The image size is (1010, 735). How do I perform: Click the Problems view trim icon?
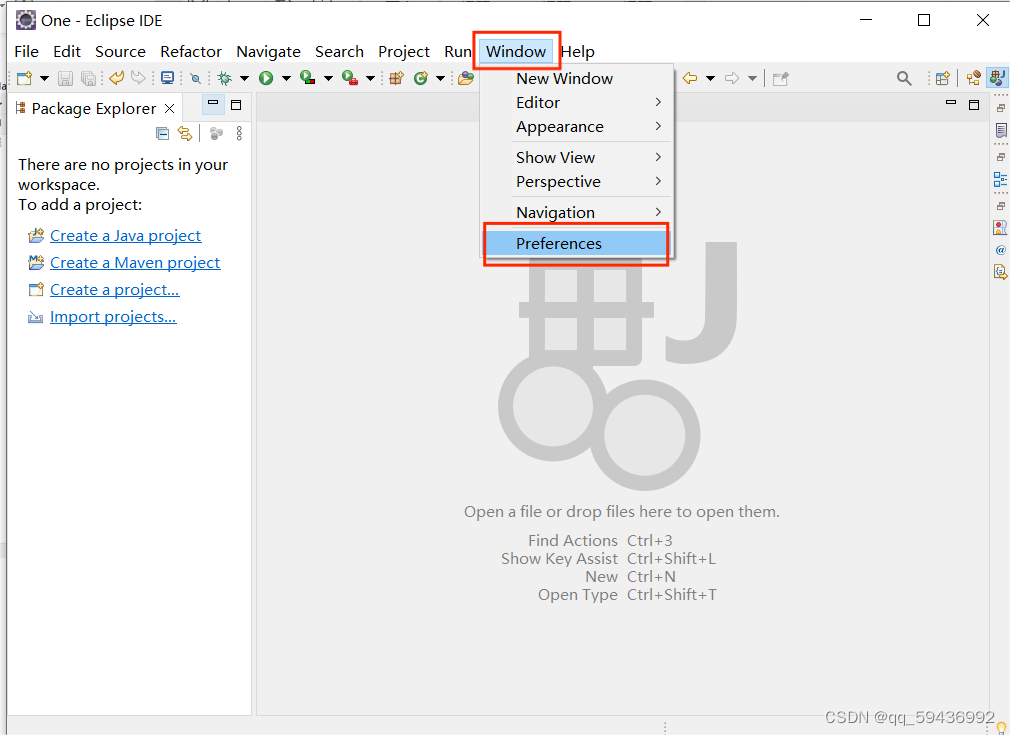(1000, 227)
